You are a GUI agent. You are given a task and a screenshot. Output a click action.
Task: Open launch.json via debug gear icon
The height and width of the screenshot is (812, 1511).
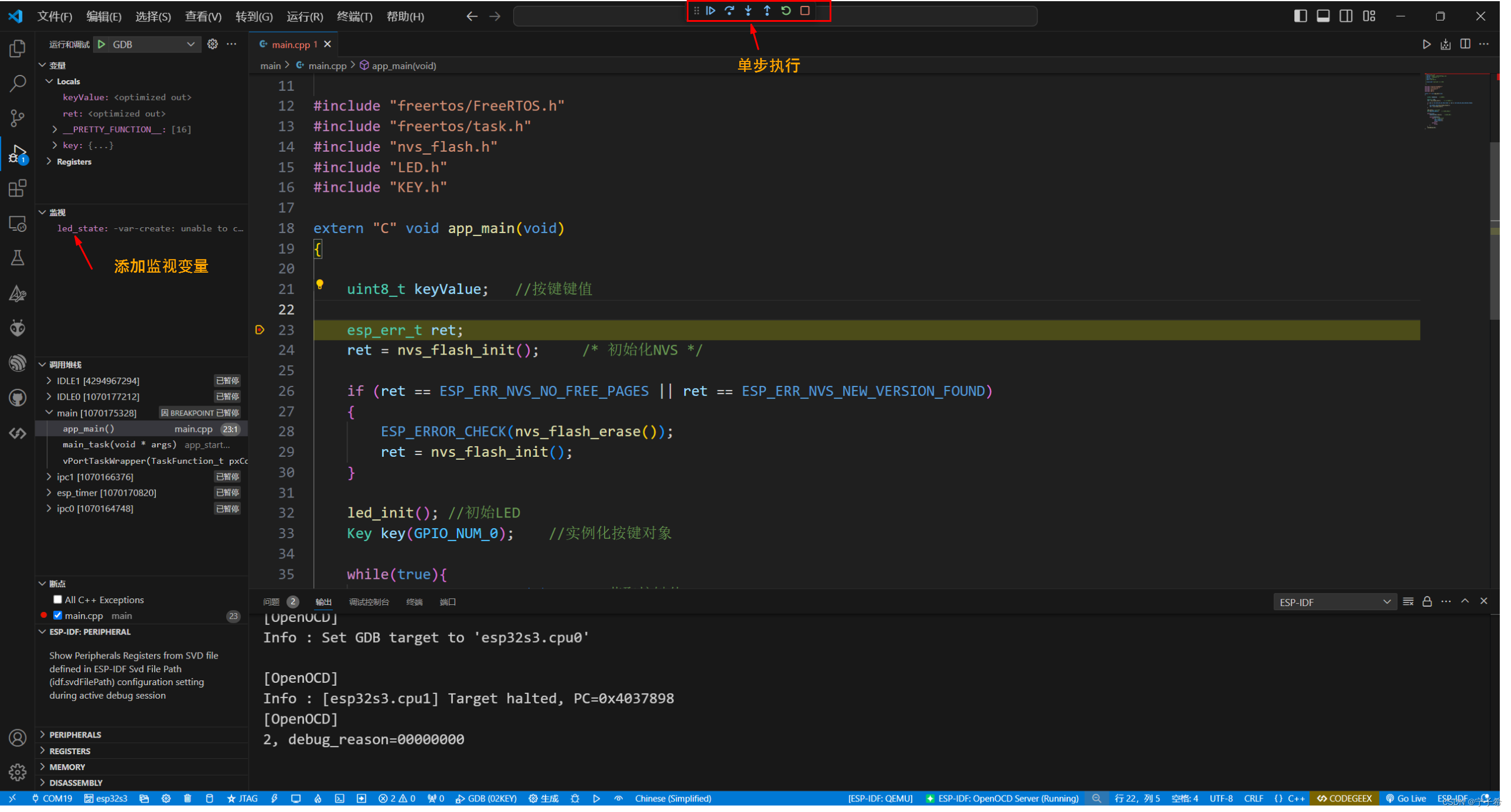pyautogui.click(x=213, y=44)
